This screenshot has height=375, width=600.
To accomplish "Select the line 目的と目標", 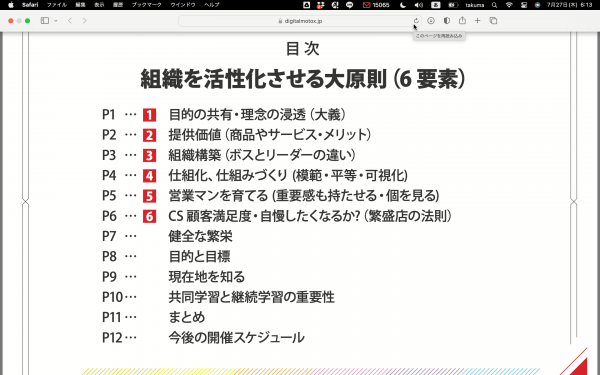I will pos(200,256).
